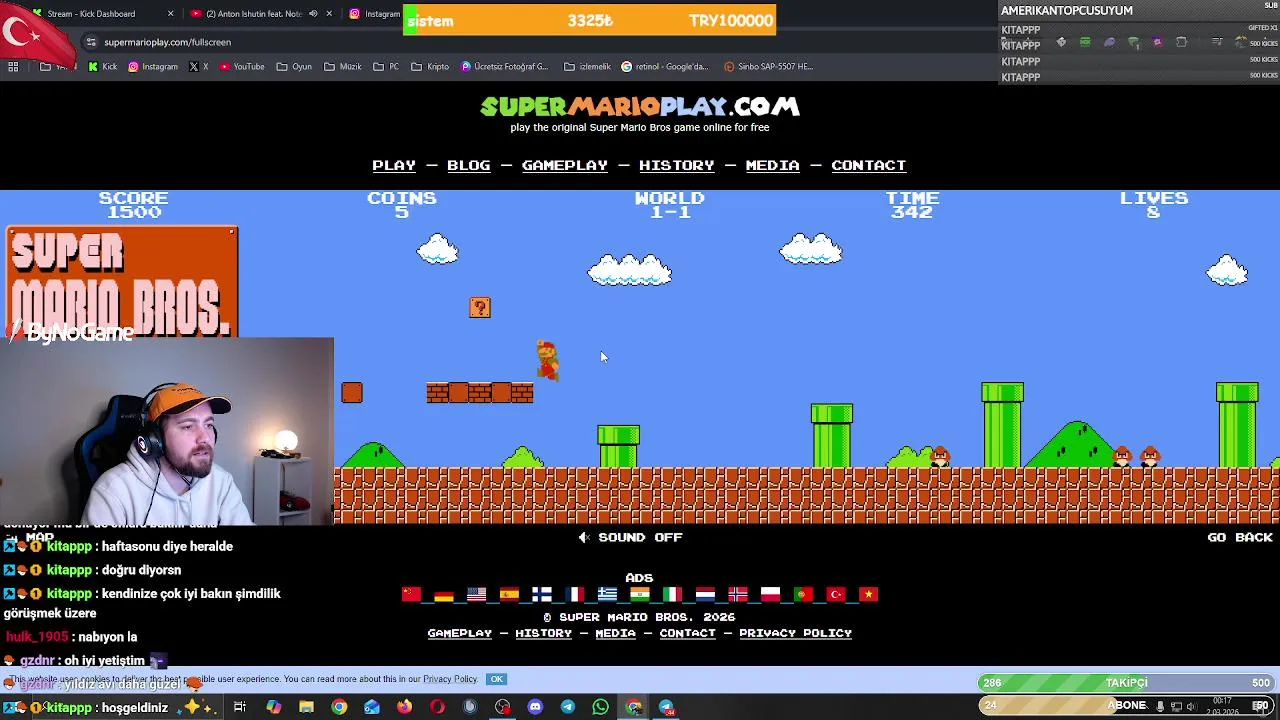The width and height of the screenshot is (1280, 720).
Task: Open the Sinbo SAP-5507 bookmark
Action: (x=768, y=67)
